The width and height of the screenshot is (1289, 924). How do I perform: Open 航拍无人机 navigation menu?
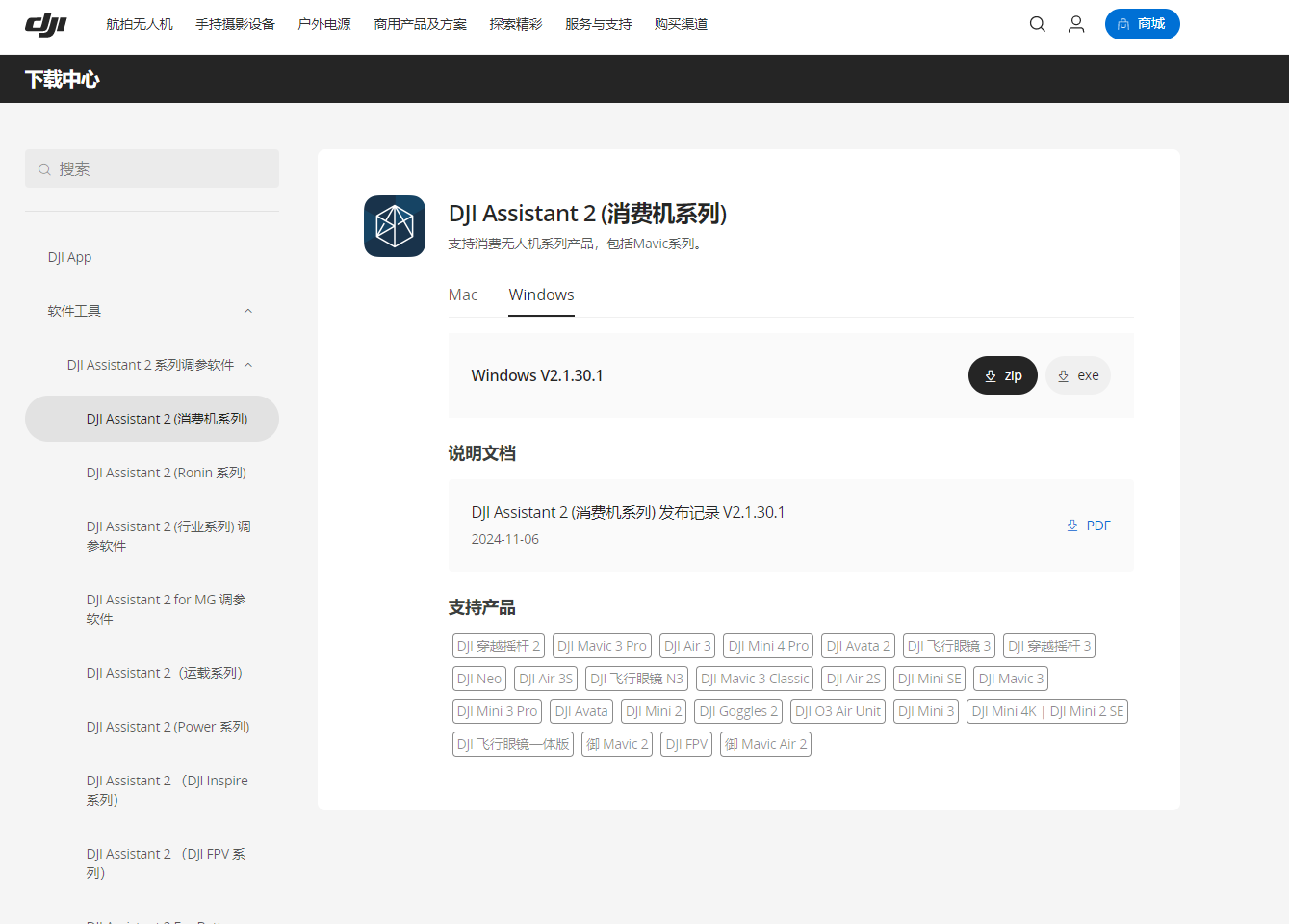140,24
